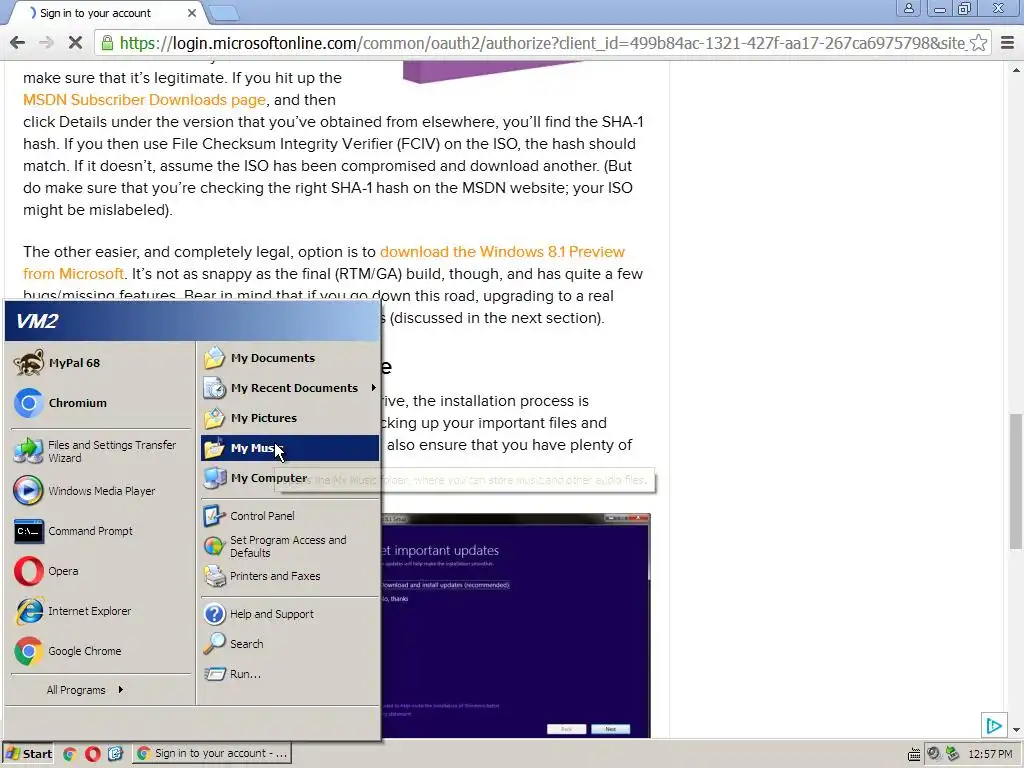Screen dimensions: 1024x768
Task: Open Help and Support
Action: click(289, 614)
